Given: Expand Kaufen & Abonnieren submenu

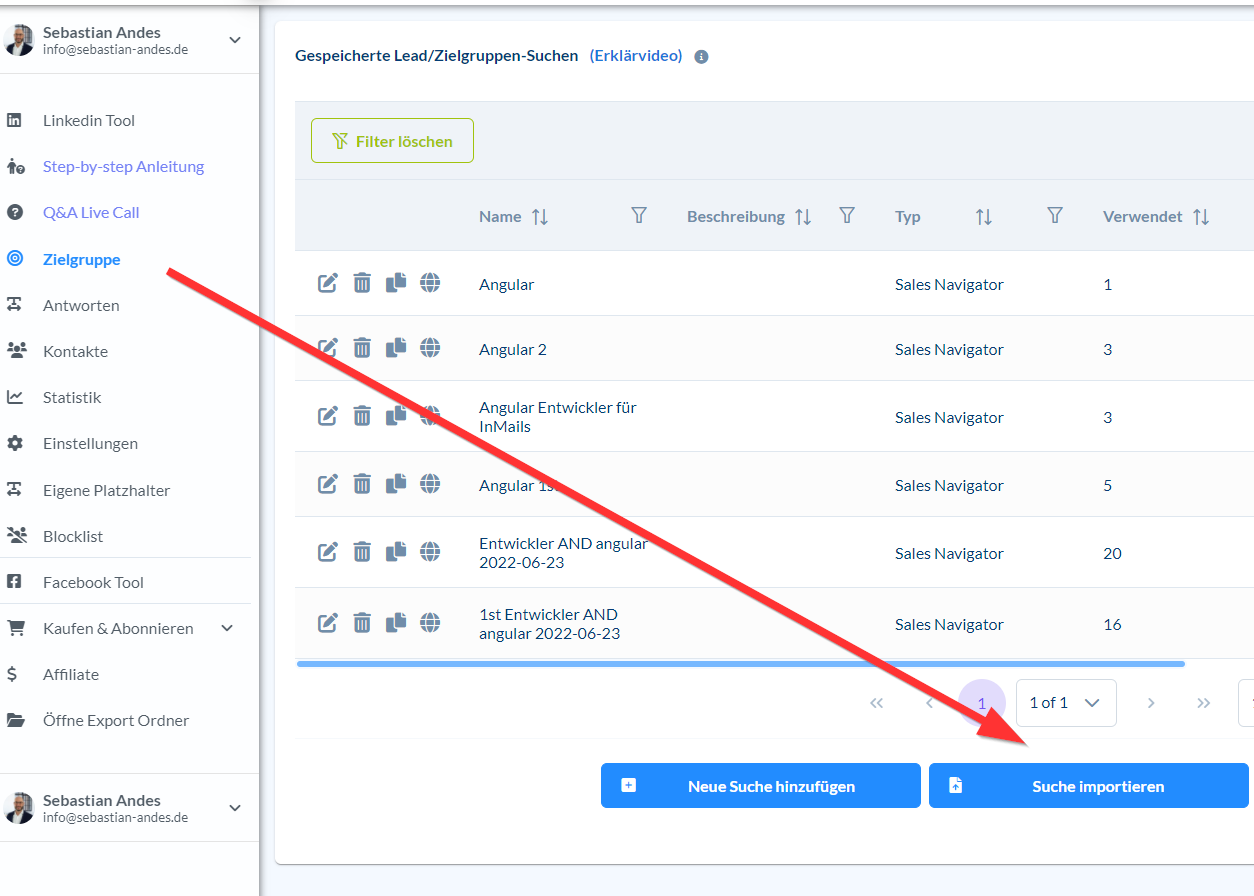Looking at the screenshot, I should coord(227,628).
